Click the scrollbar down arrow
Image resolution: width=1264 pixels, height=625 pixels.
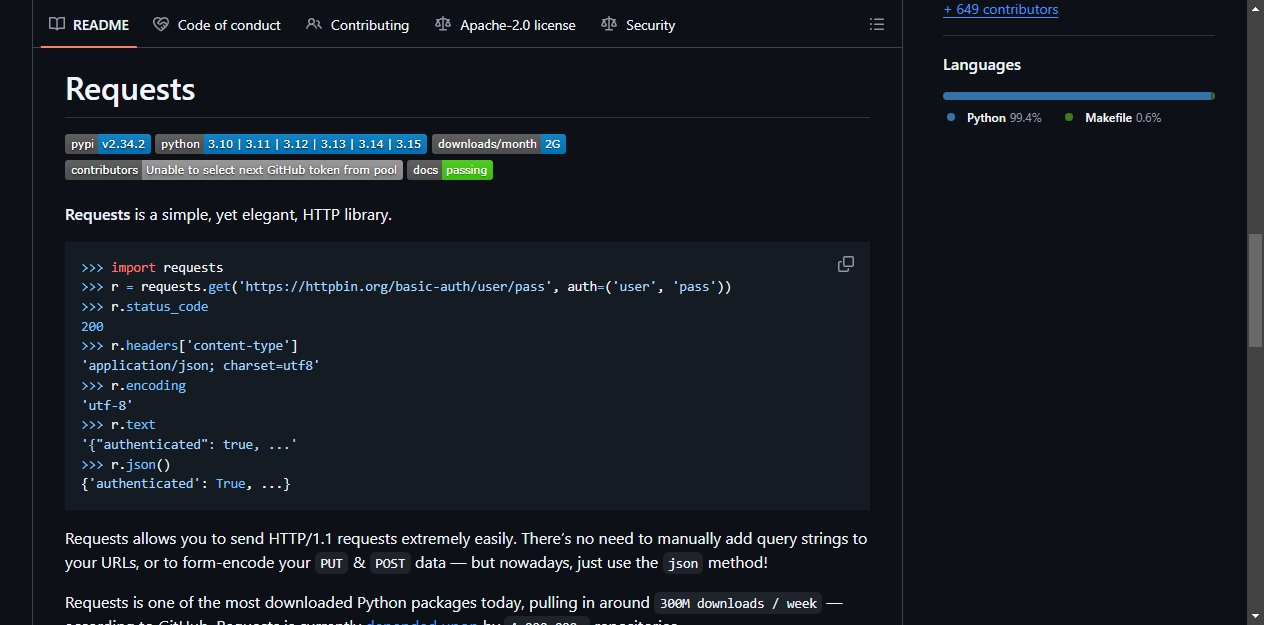click(x=1255, y=616)
